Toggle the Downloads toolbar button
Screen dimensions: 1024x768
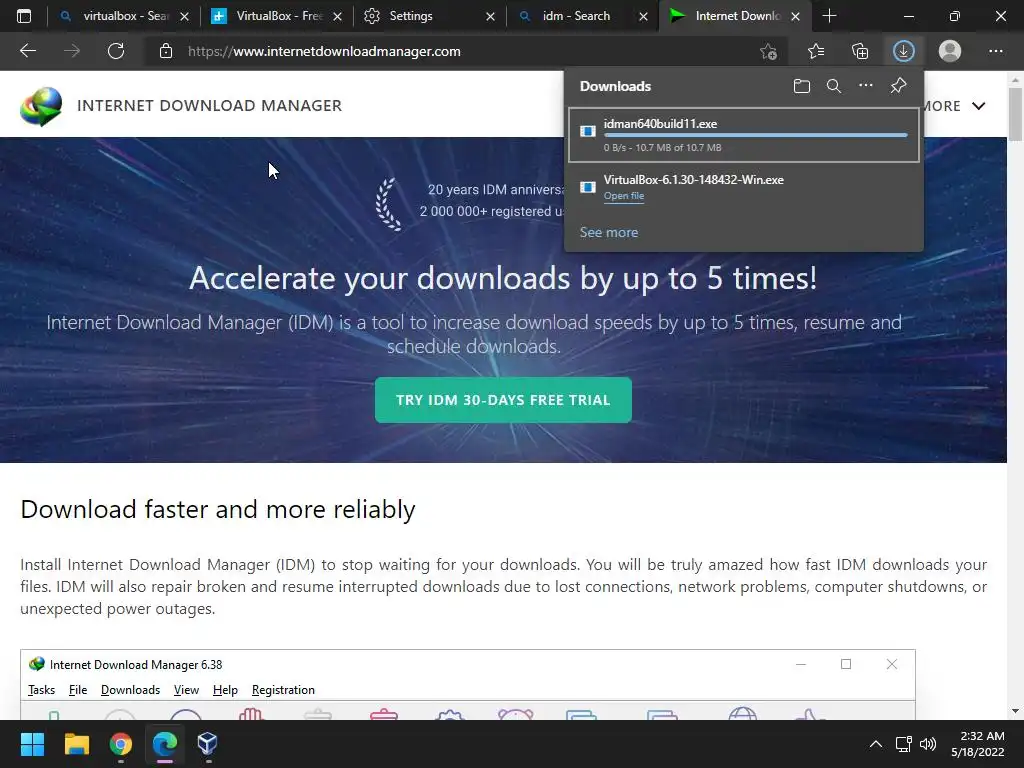pyautogui.click(x=904, y=51)
